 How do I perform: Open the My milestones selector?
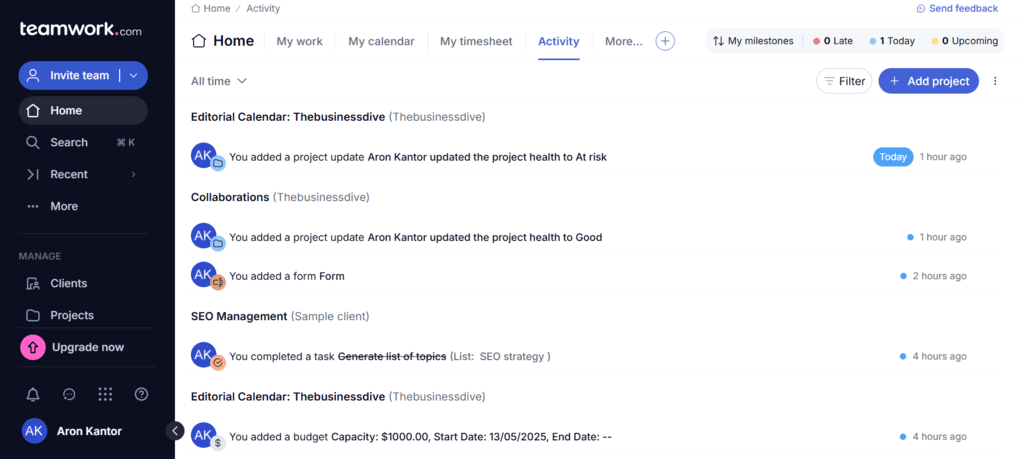pos(753,41)
